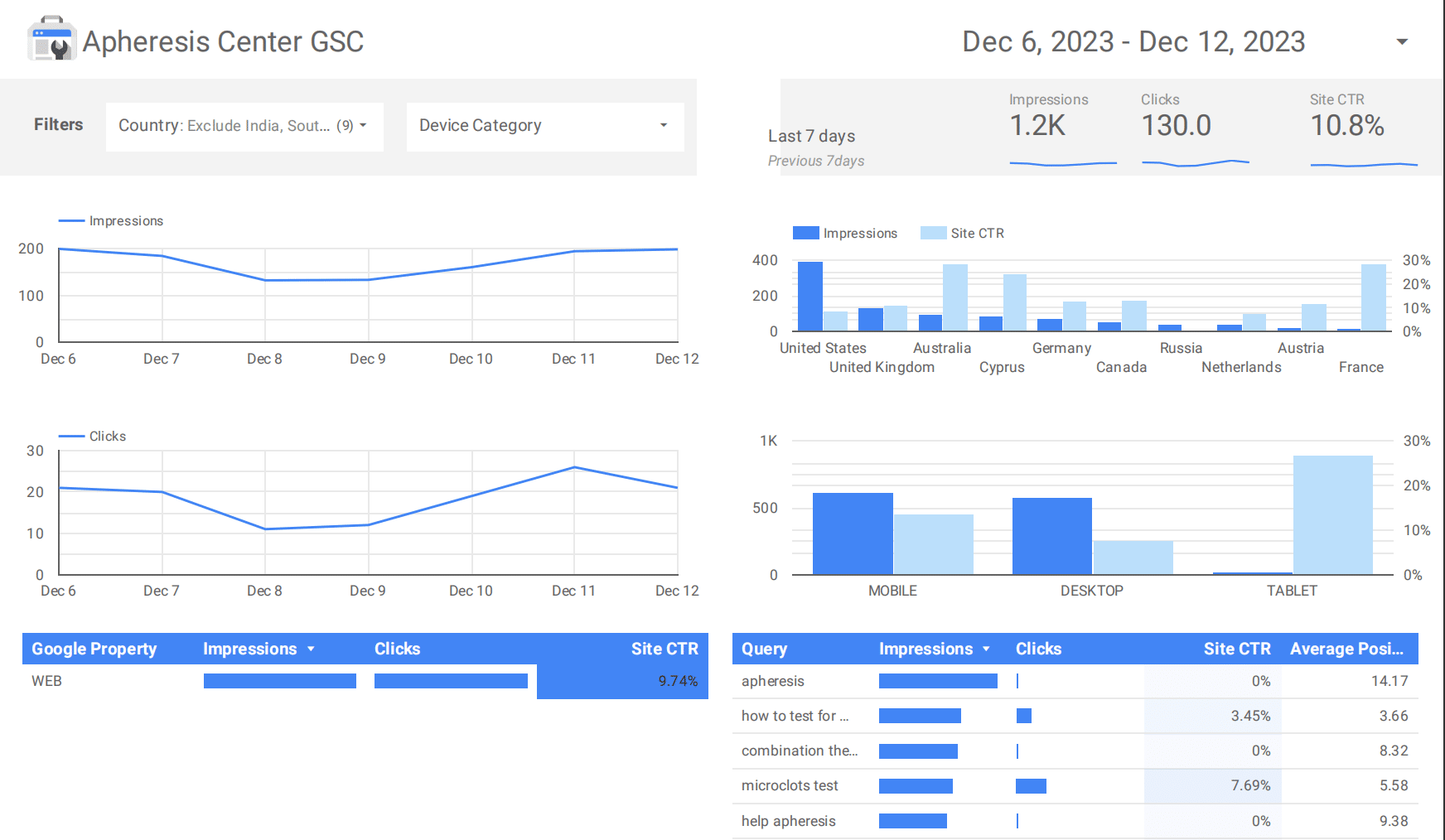Screen dimensions: 1445x840
Task: Click the United States impressions bar
Action: (x=810, y=297)
